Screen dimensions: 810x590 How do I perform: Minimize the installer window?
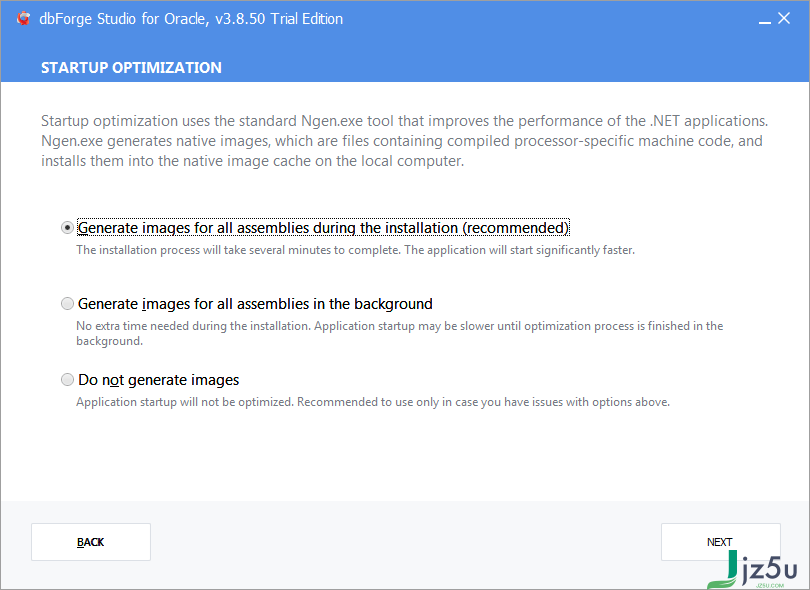[765, 20]
